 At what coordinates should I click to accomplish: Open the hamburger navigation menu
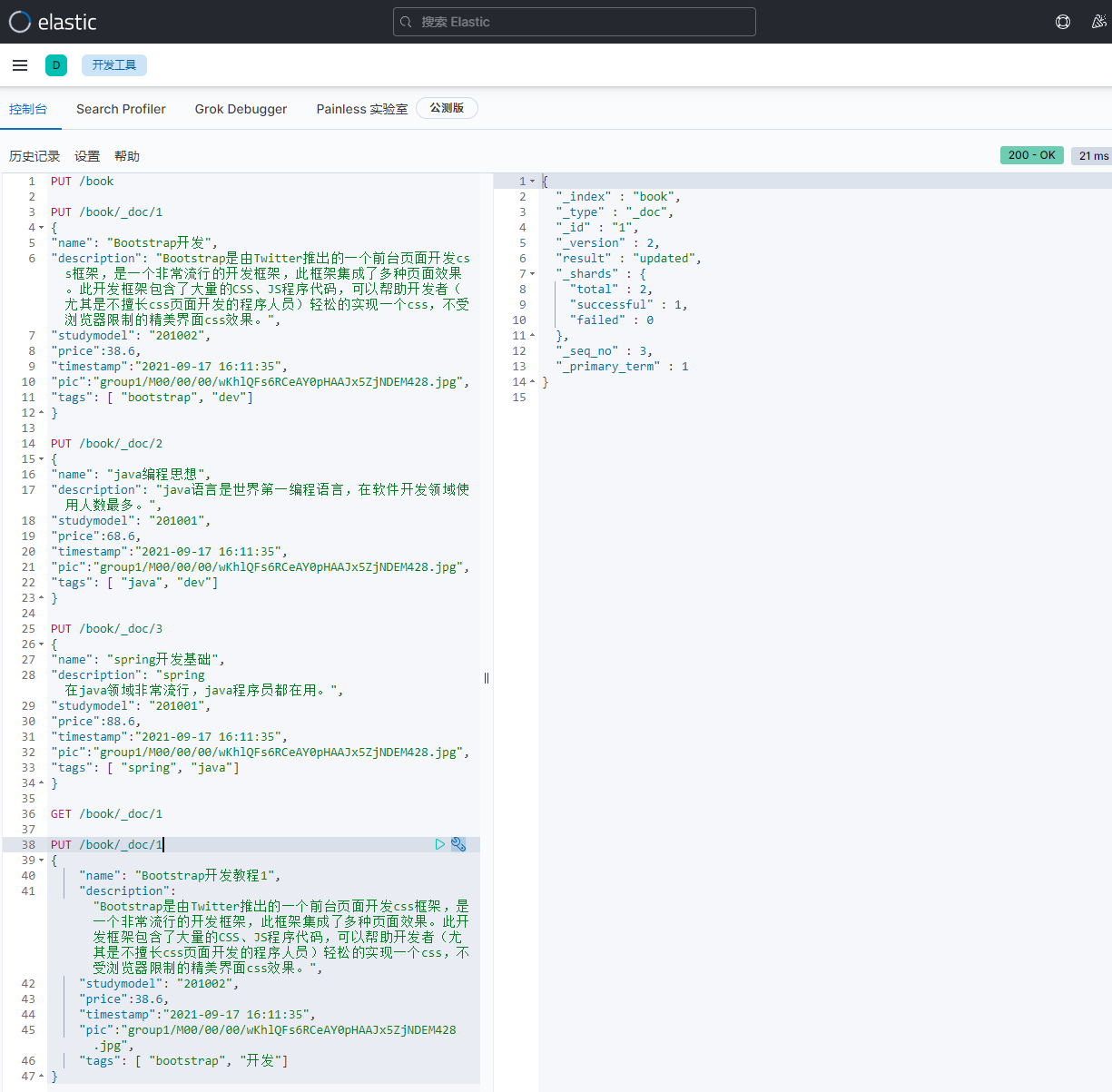pyautogui.click(x=20, y=65)
